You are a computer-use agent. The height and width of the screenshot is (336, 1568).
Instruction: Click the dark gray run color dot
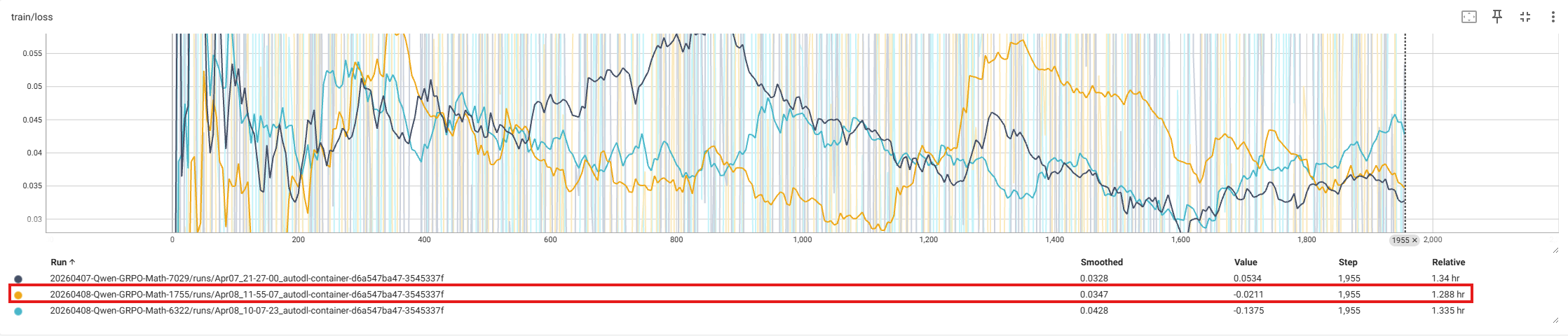coord(18,279)
